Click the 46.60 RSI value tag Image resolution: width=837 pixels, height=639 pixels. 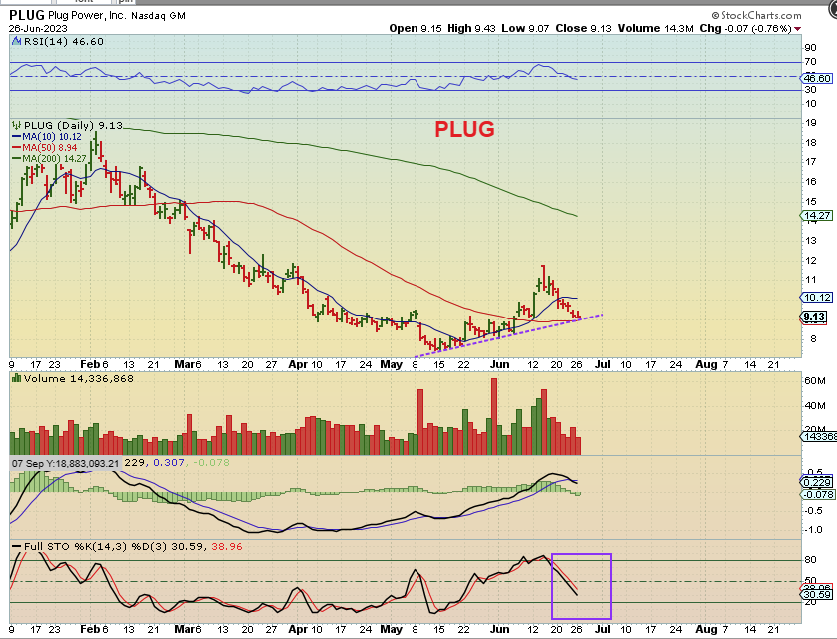tap(818, 77)
